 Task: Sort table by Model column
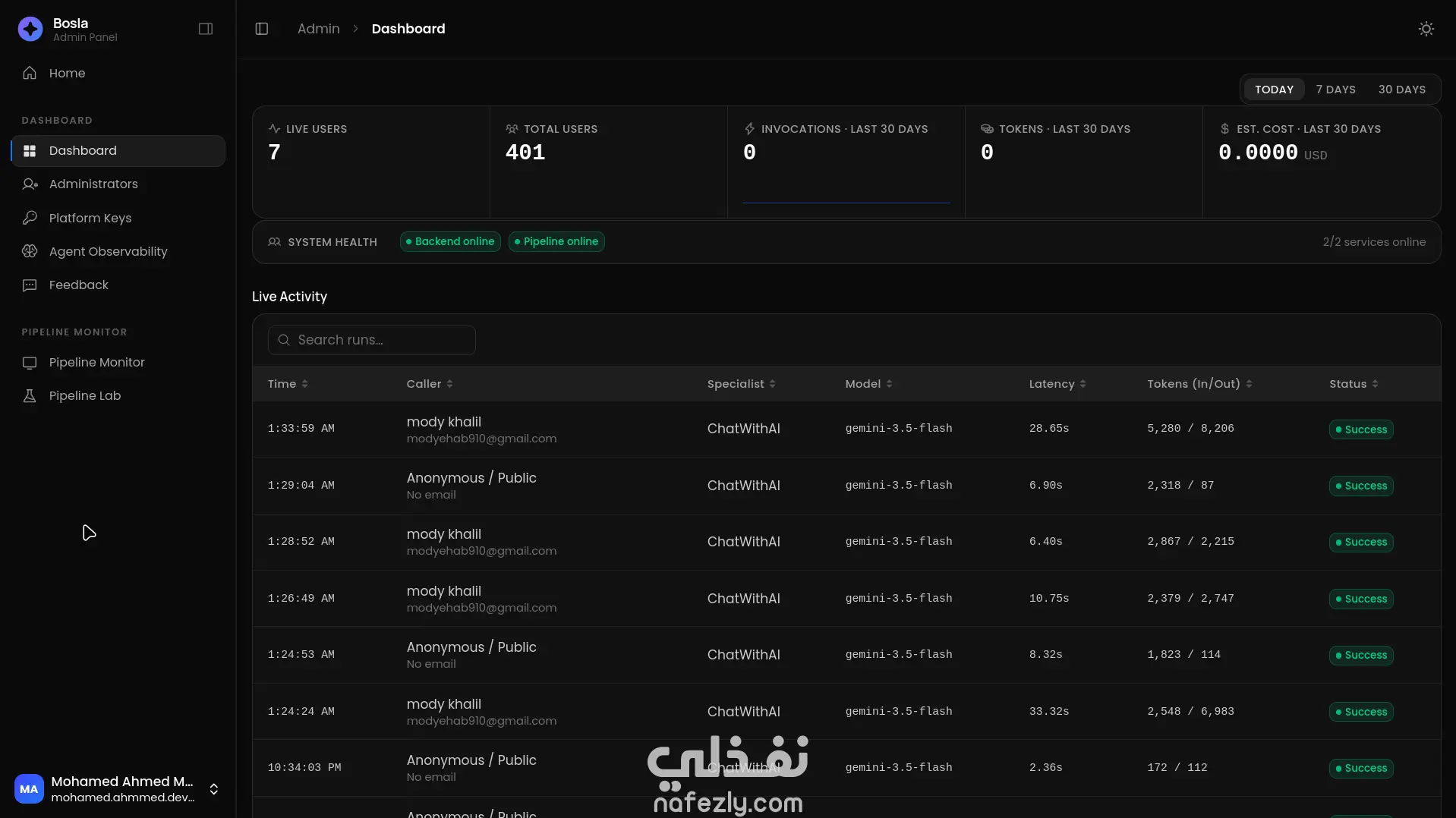[869, 384]
